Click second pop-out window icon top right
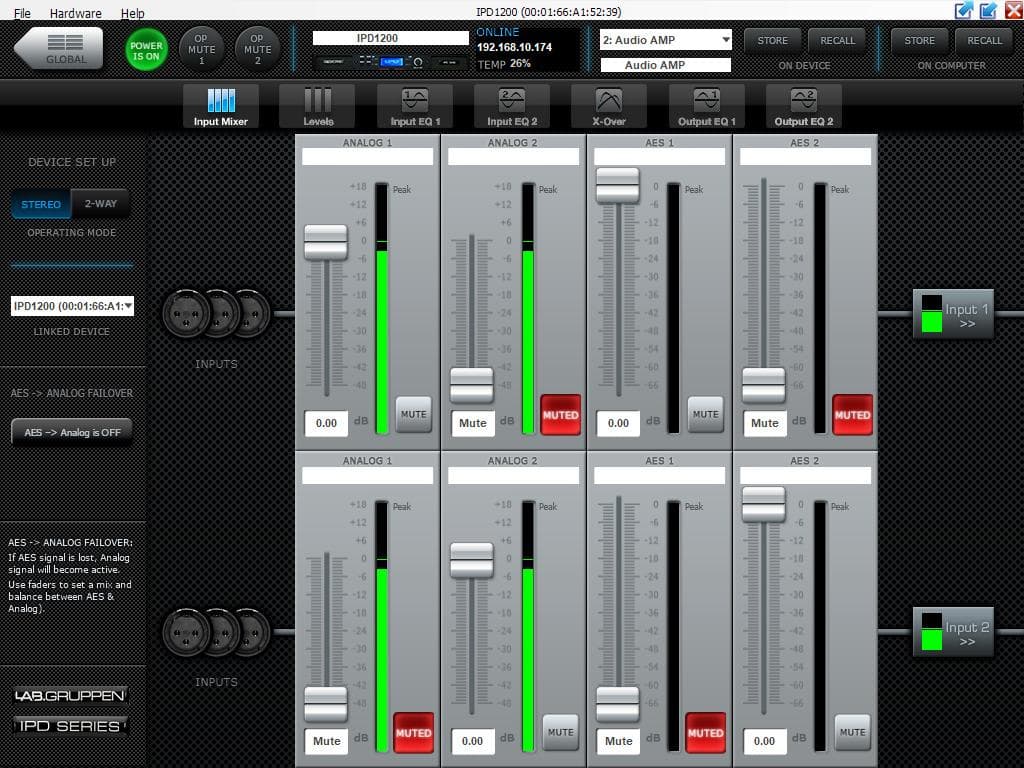This screenshot has width=1024, height=768. click(x=988, y=10)
